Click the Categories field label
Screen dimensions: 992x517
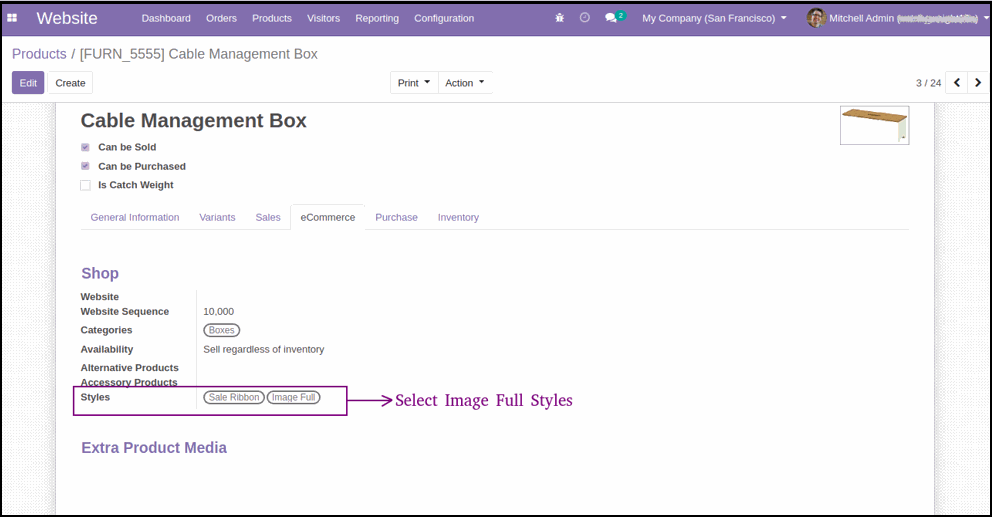(106, 330)
